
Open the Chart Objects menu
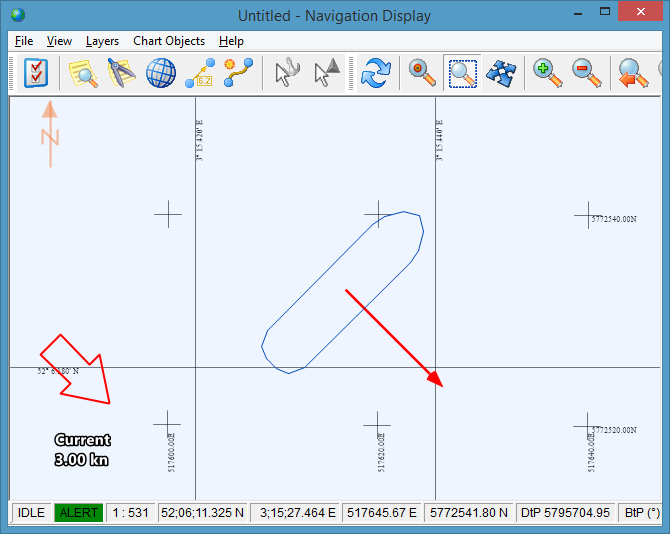pos(169,41)
